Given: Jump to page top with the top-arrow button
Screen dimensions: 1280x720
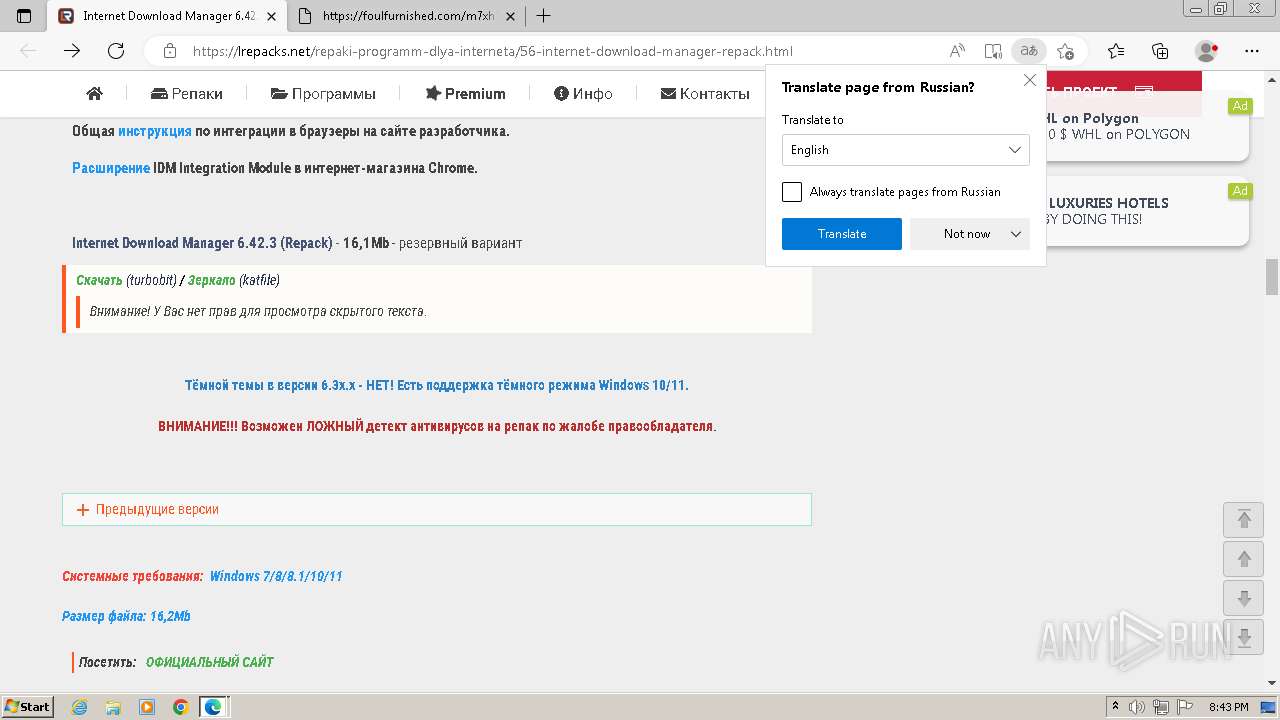Looking at the screenshot, I should [x=1244, y=519].
